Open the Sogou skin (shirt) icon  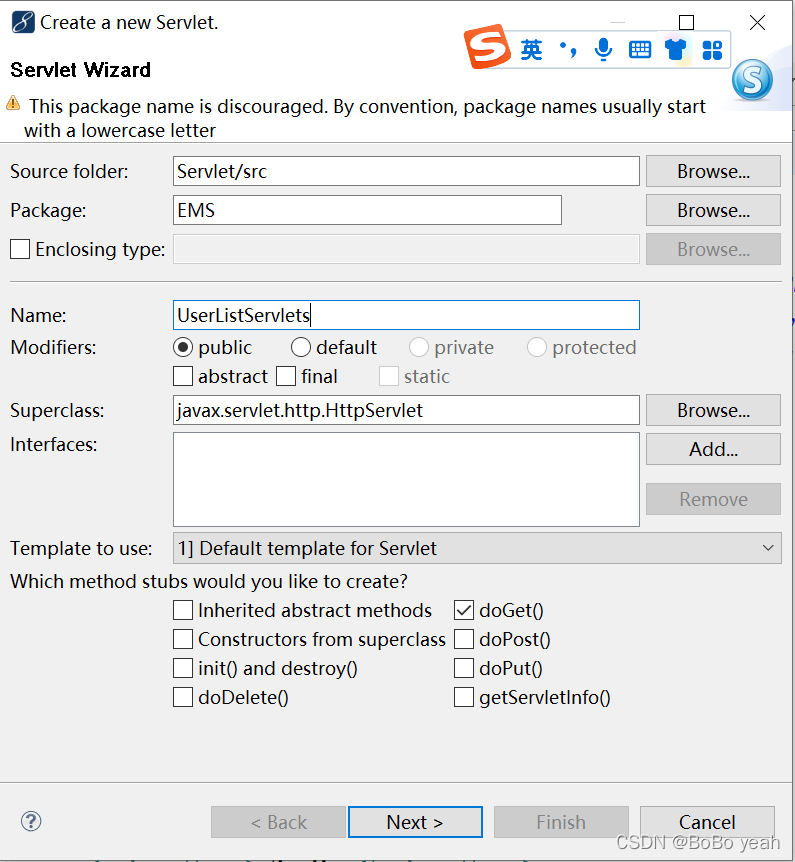click(x=676, y=49)
